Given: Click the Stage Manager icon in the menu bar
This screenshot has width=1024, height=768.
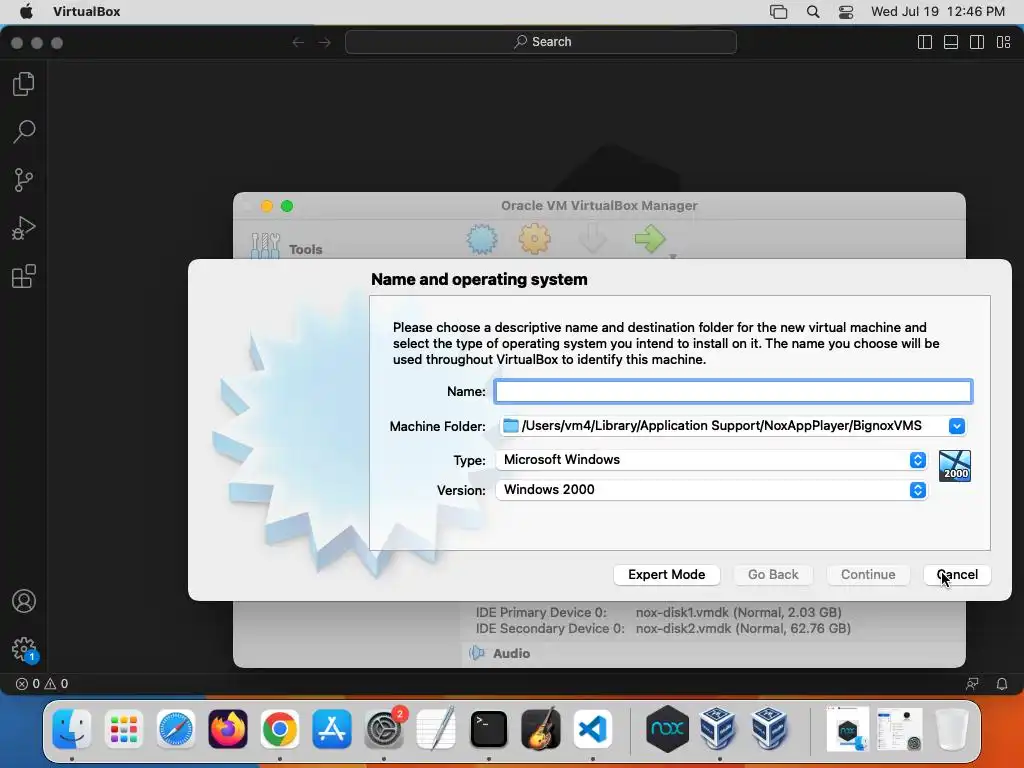Looking at the screenshot, I should click(x=778, y=12).
